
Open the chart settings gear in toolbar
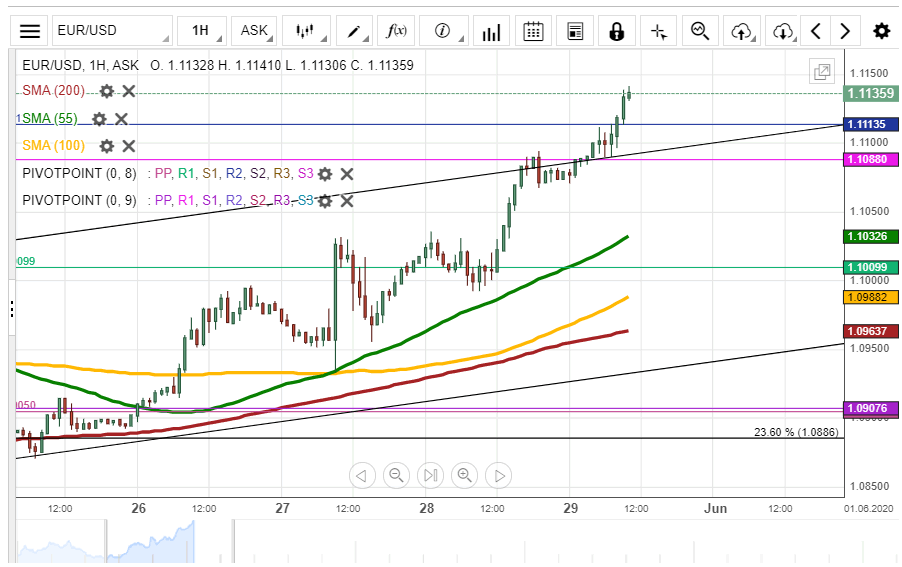881,31
